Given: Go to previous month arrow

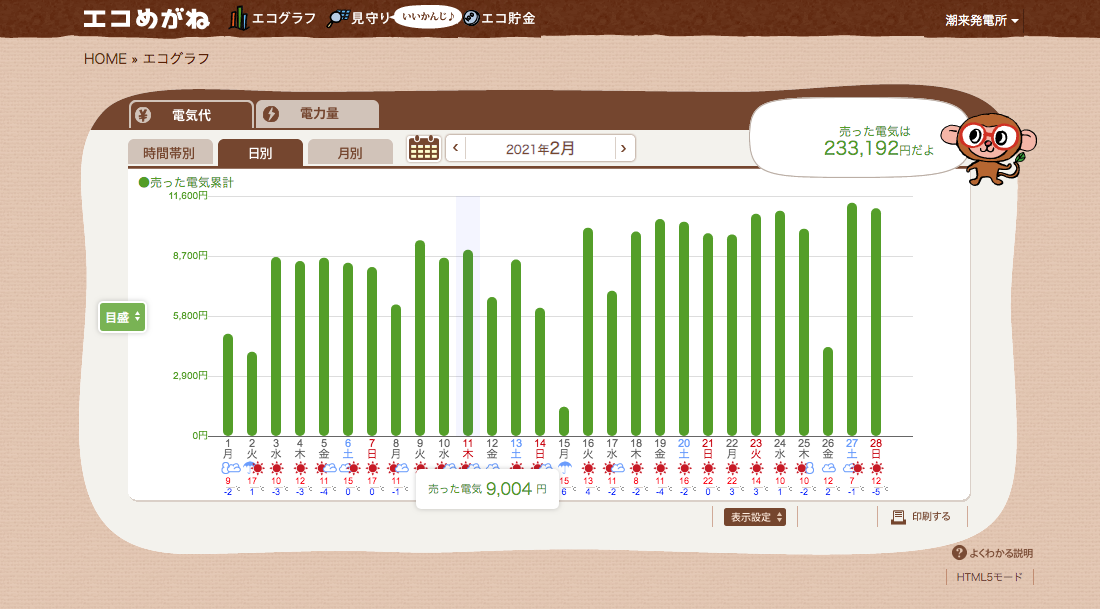Looking at the screenshot, I should (456, 149).
